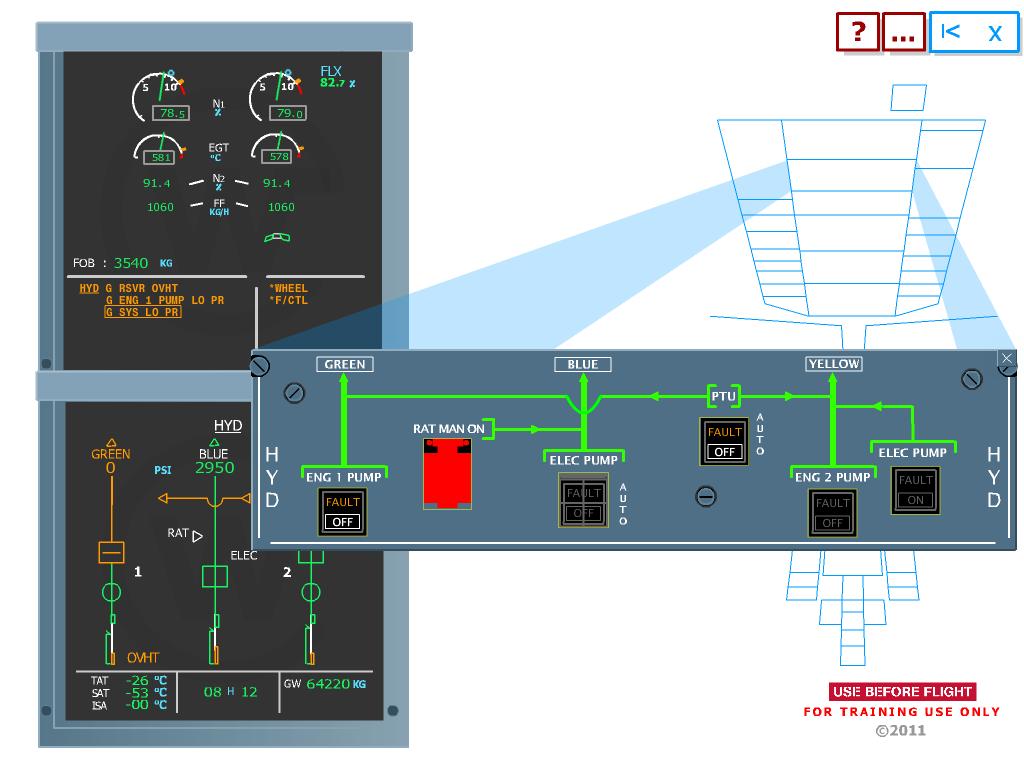Viewport: 1024px width, 768px height.
Task: Select the YELLOW system label
Action: [833, 364]
